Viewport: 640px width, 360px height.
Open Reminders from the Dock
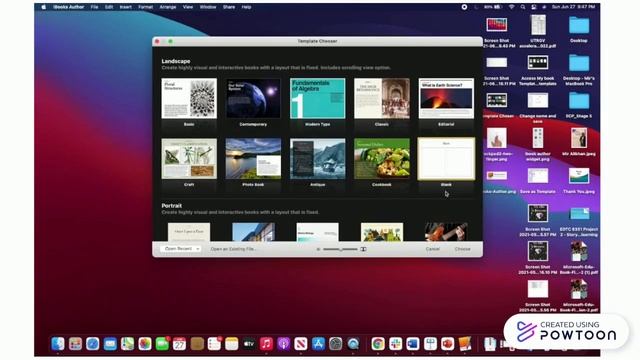tap(214, 344)
